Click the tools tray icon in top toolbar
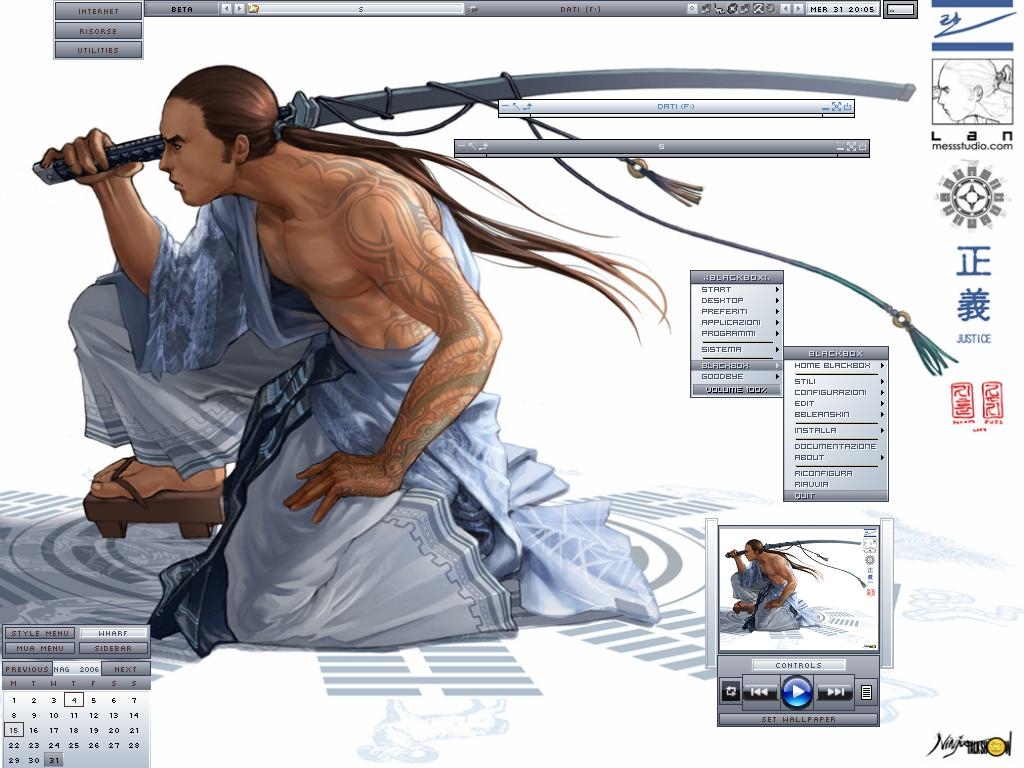The width and height of the screenshot is (1024, 768). pyautogui.click(x=758, y=9)
